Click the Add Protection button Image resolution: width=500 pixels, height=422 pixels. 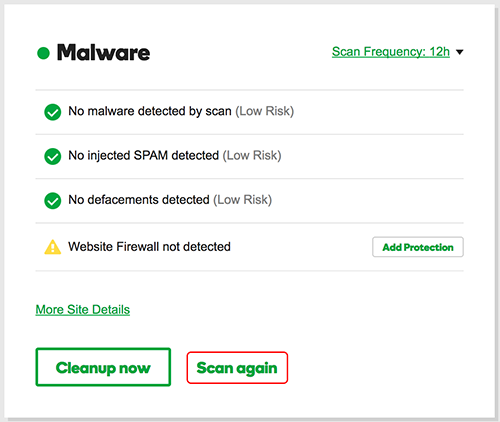click(418, 247)
